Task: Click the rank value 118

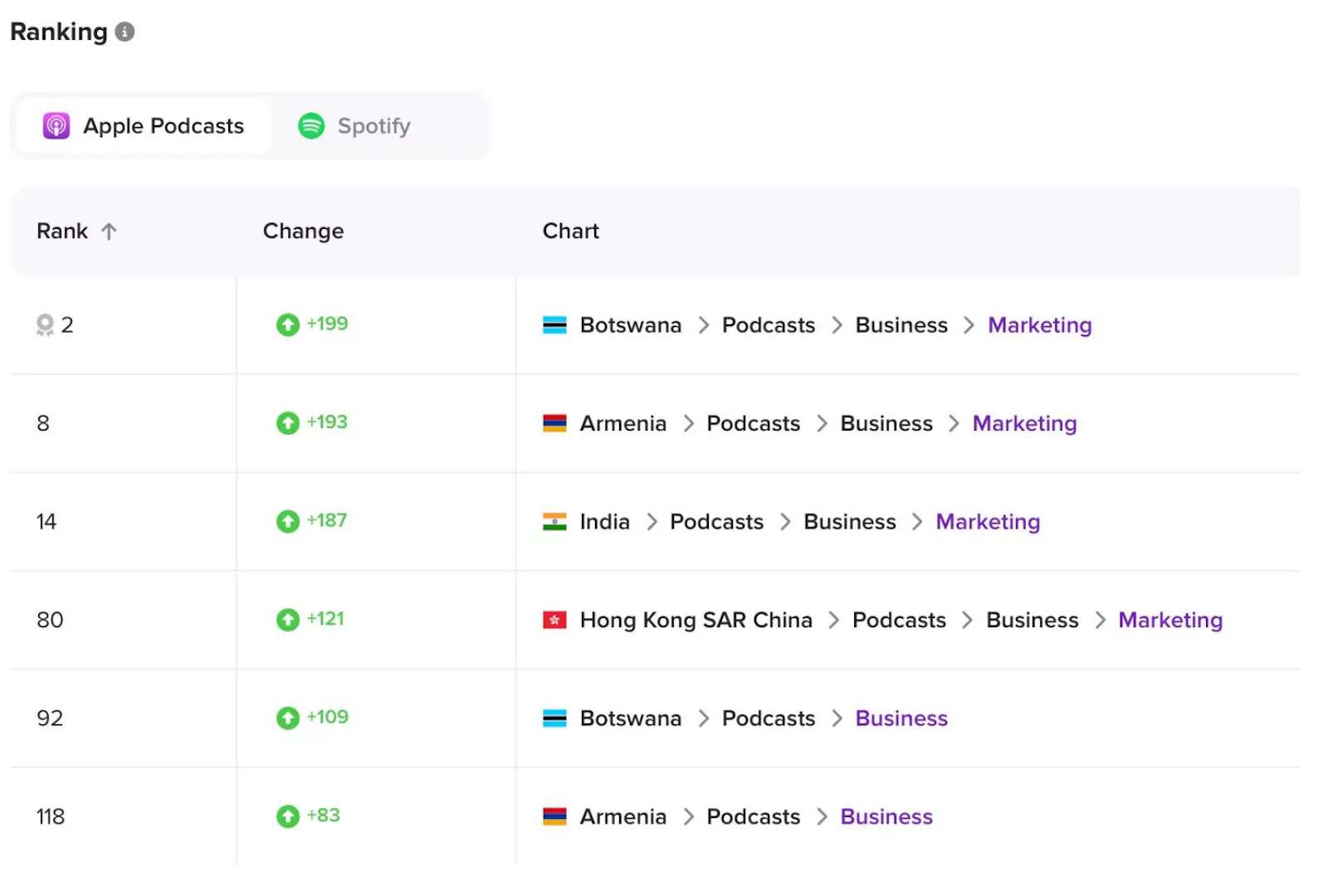Action: [51, 816]
